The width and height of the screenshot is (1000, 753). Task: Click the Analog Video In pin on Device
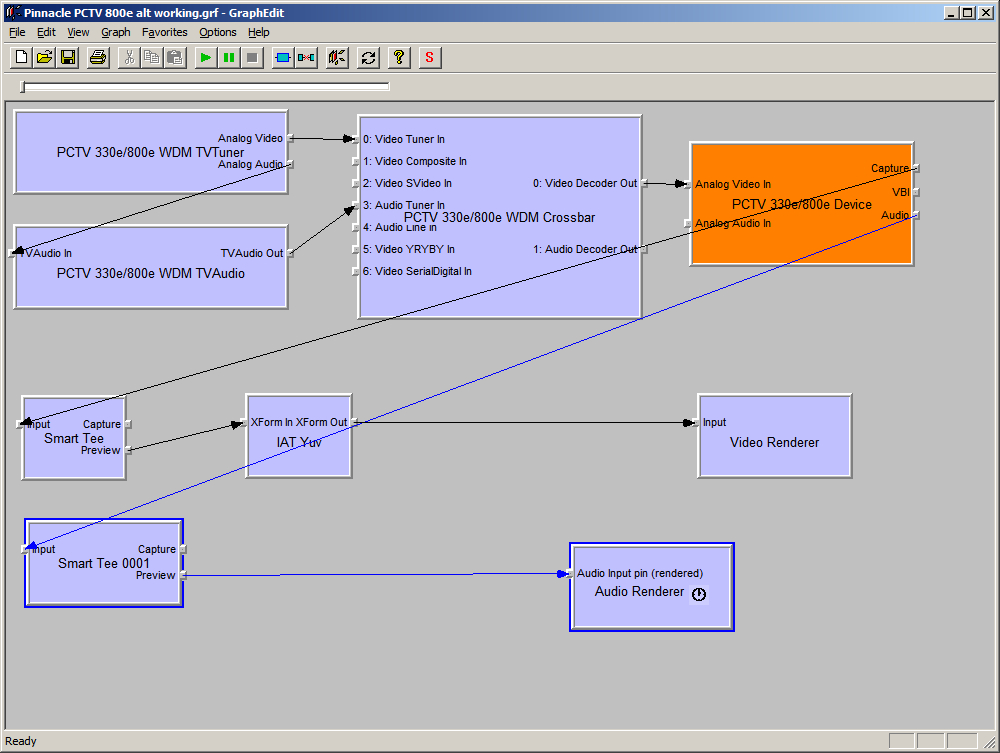(688, 185)
